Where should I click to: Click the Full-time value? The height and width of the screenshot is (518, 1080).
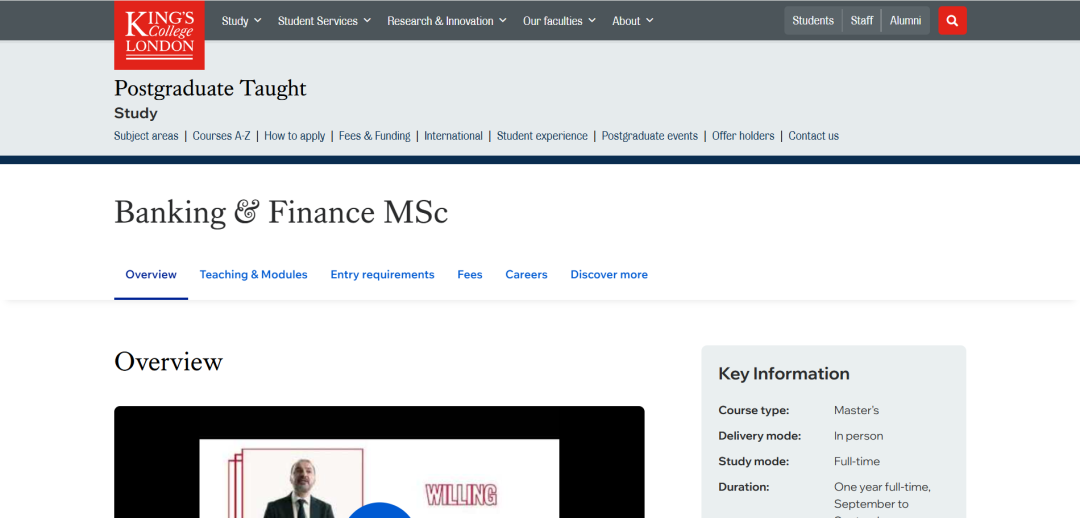pyautogui.click(x=857, y=462)
